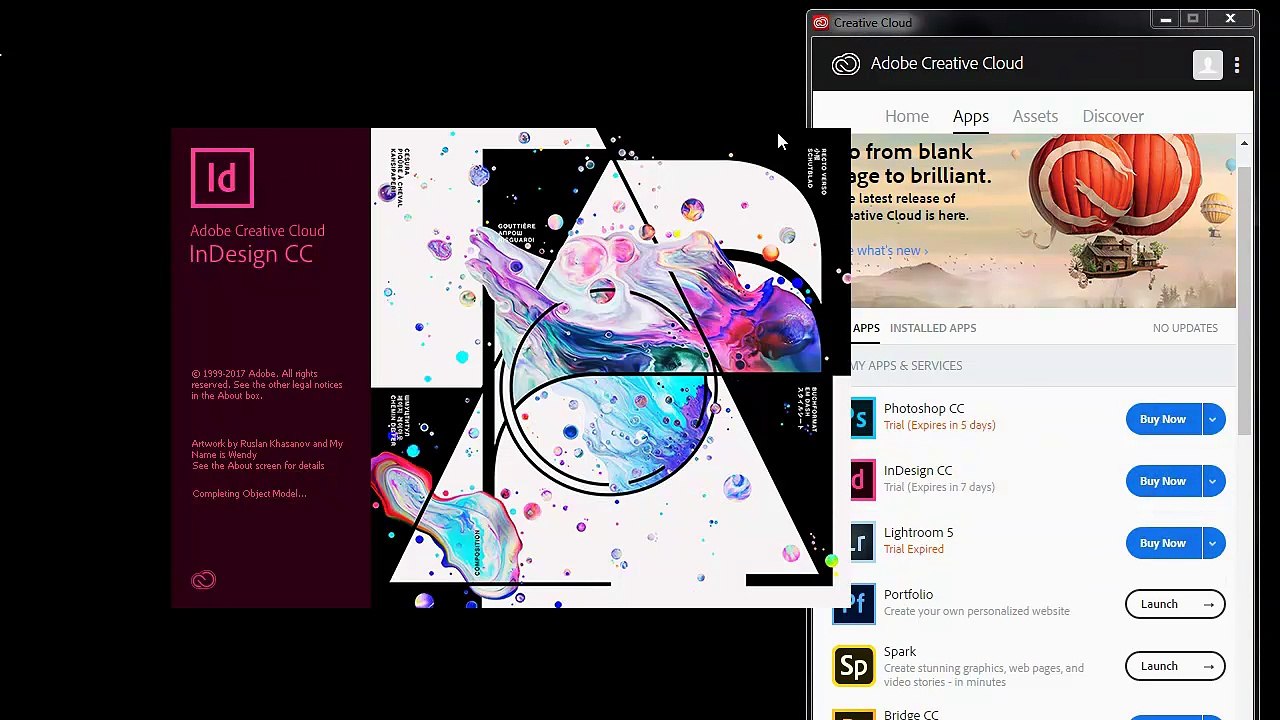Viewport: 1280px width, 720px height.
Task: Switch to the Home tab
Action: [x=907, y=116]
